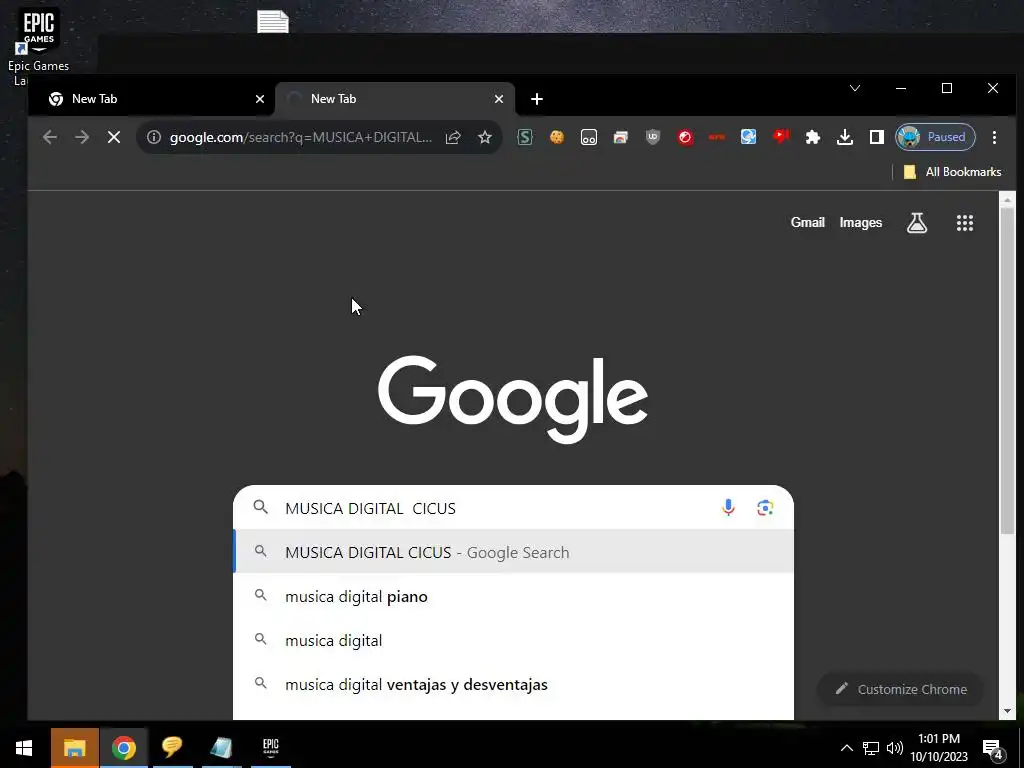Select 'musica digital ventajas y desventajas' suggestion
1024x768 pixels.
(x=513, y=684)
